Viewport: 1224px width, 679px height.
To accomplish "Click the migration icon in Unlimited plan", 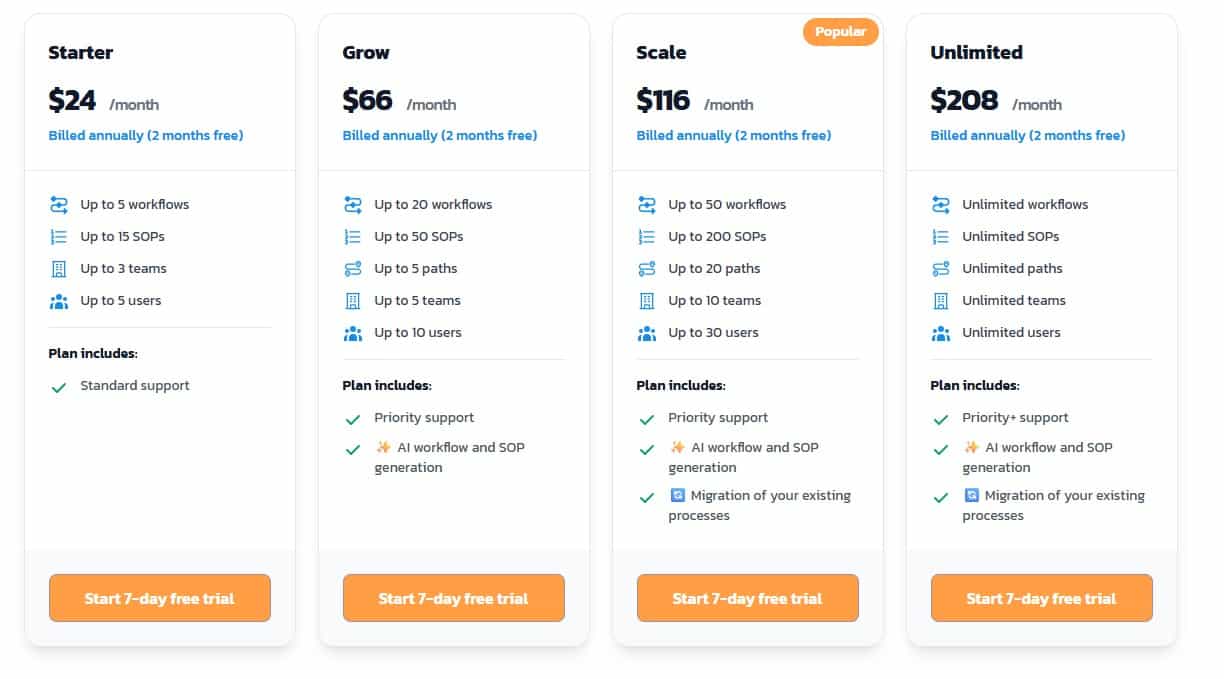I will [973, 495].
